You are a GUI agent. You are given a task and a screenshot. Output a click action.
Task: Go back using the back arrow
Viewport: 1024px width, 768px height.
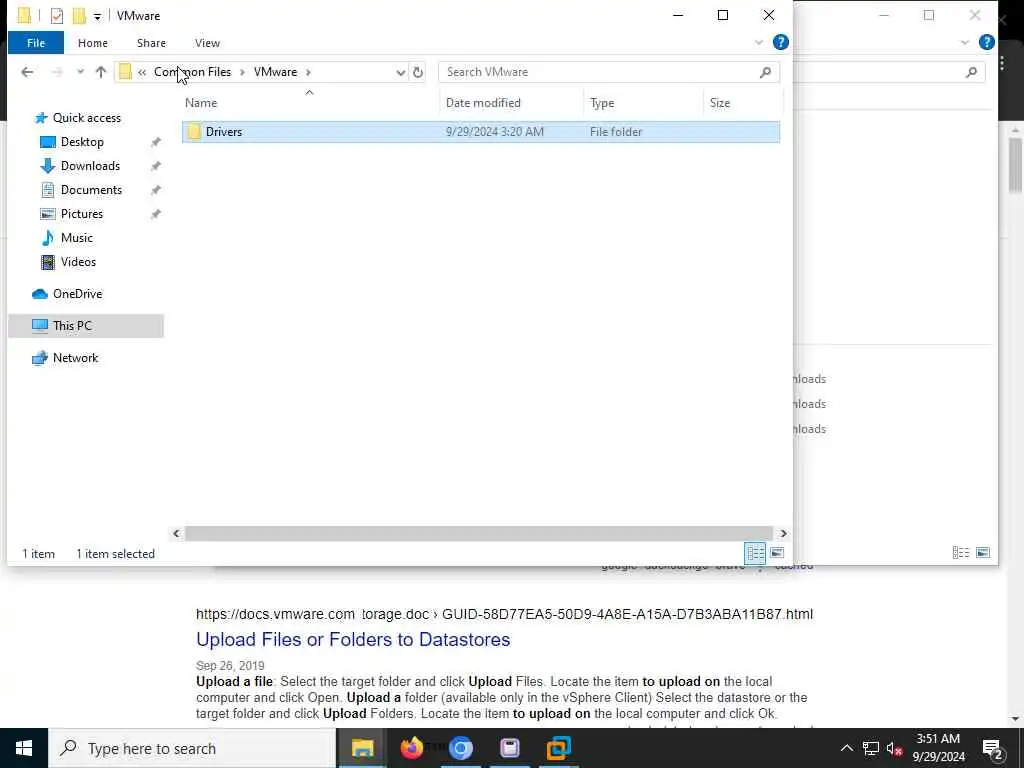point(27,72)
